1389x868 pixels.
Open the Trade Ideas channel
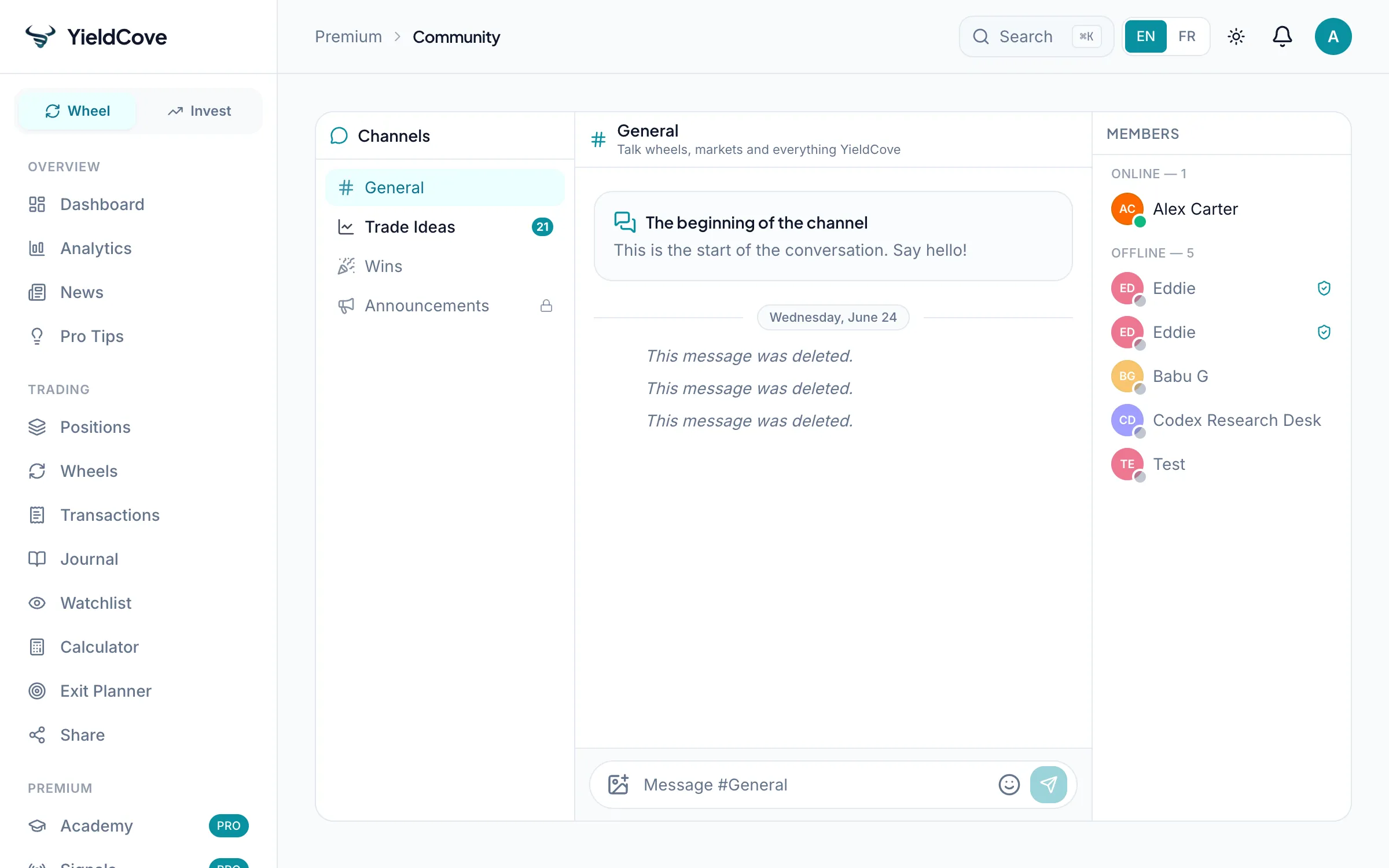[444, 227]
